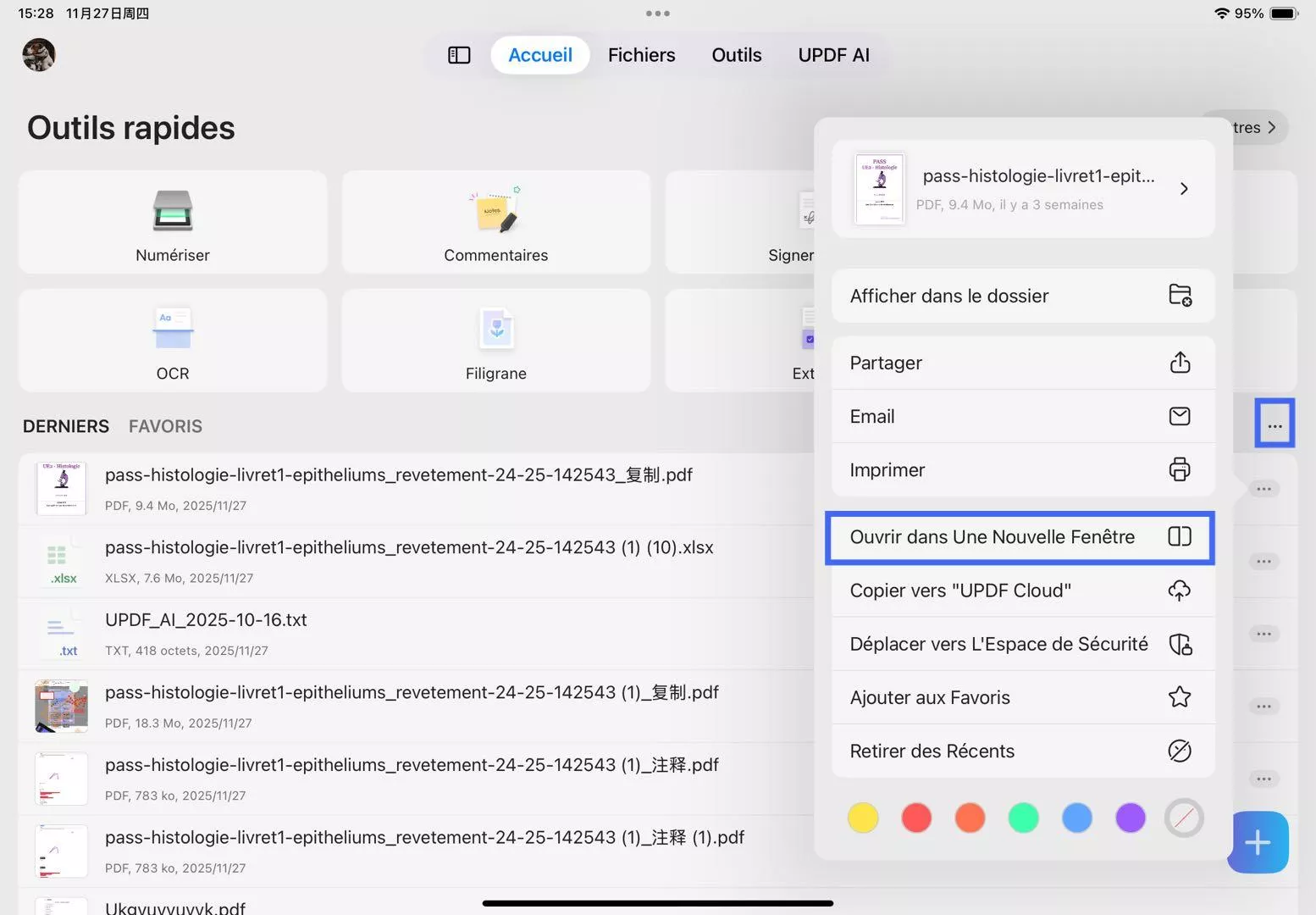Open the Filigrane watermark tool
Image resolution: width=1316 pixels, height=915 pixels.
[496, 341]
